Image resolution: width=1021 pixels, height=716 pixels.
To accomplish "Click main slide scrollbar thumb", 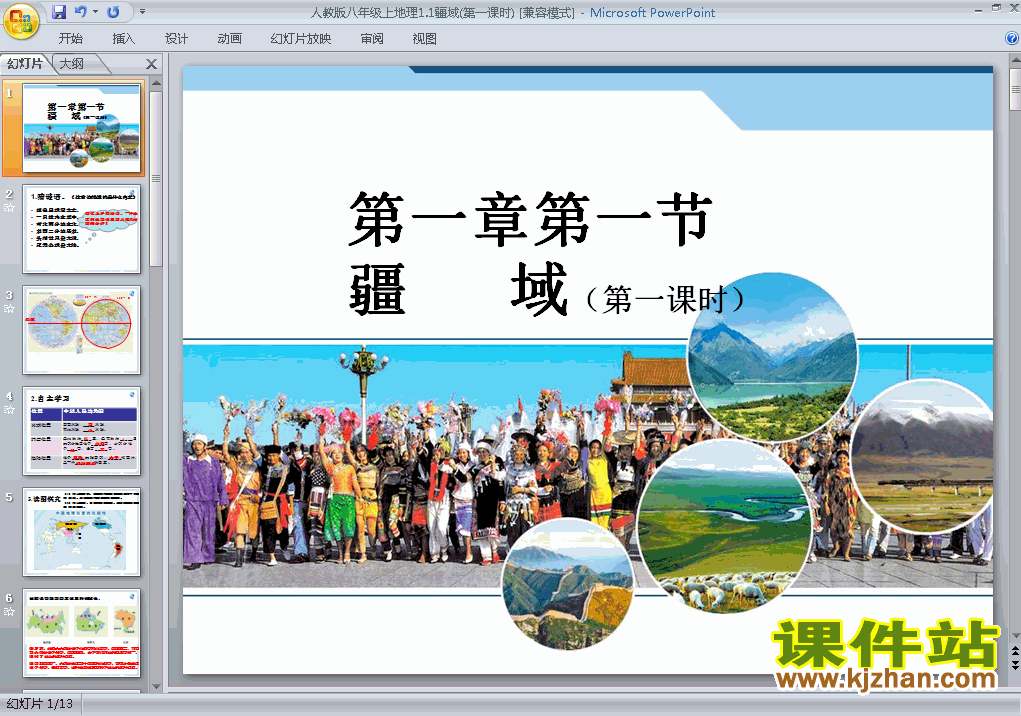I will click(x=1015, y=90).
